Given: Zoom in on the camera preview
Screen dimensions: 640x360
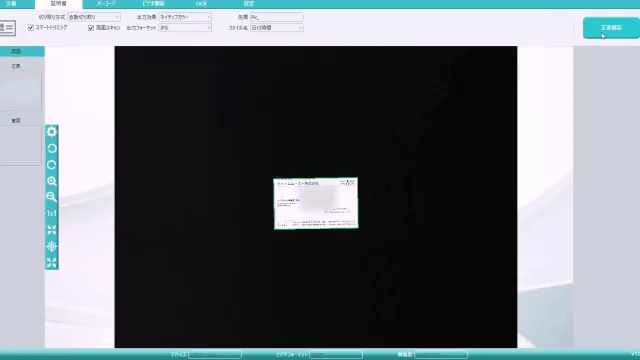Looking at the screenshot, I should [51, 181].
